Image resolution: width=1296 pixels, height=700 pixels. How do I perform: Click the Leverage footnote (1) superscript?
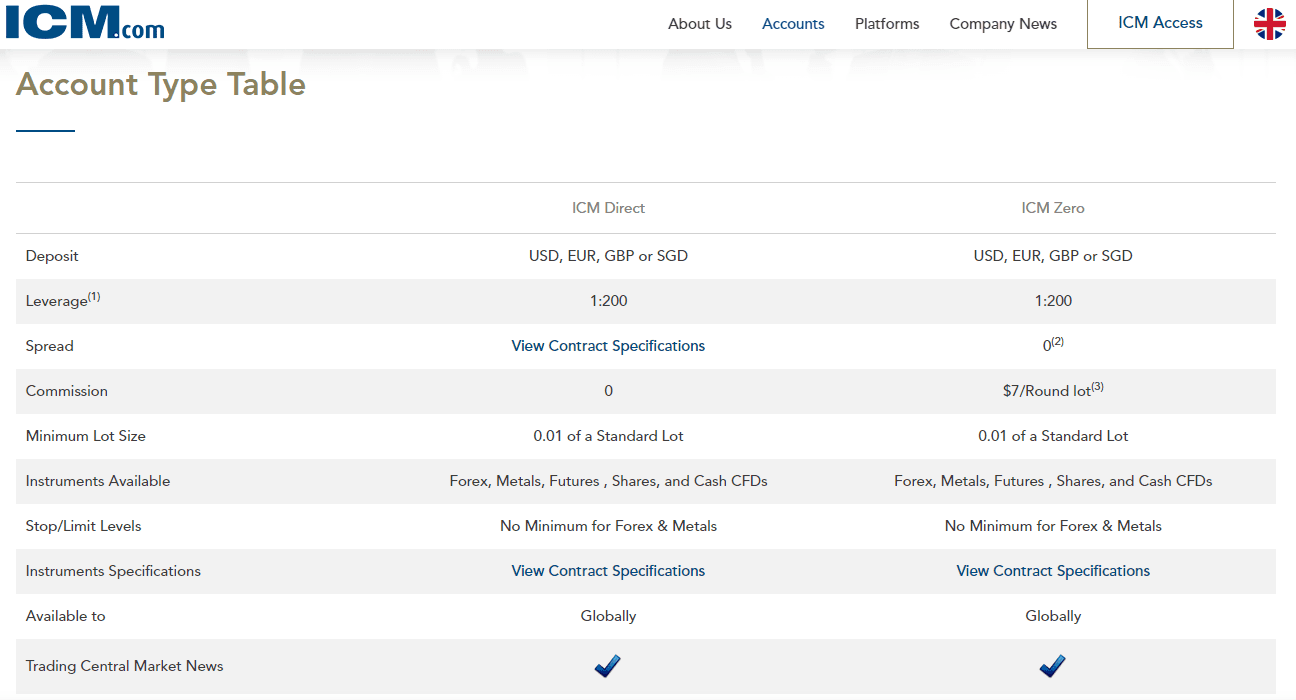pyautogui.click(x=94, y=297)
